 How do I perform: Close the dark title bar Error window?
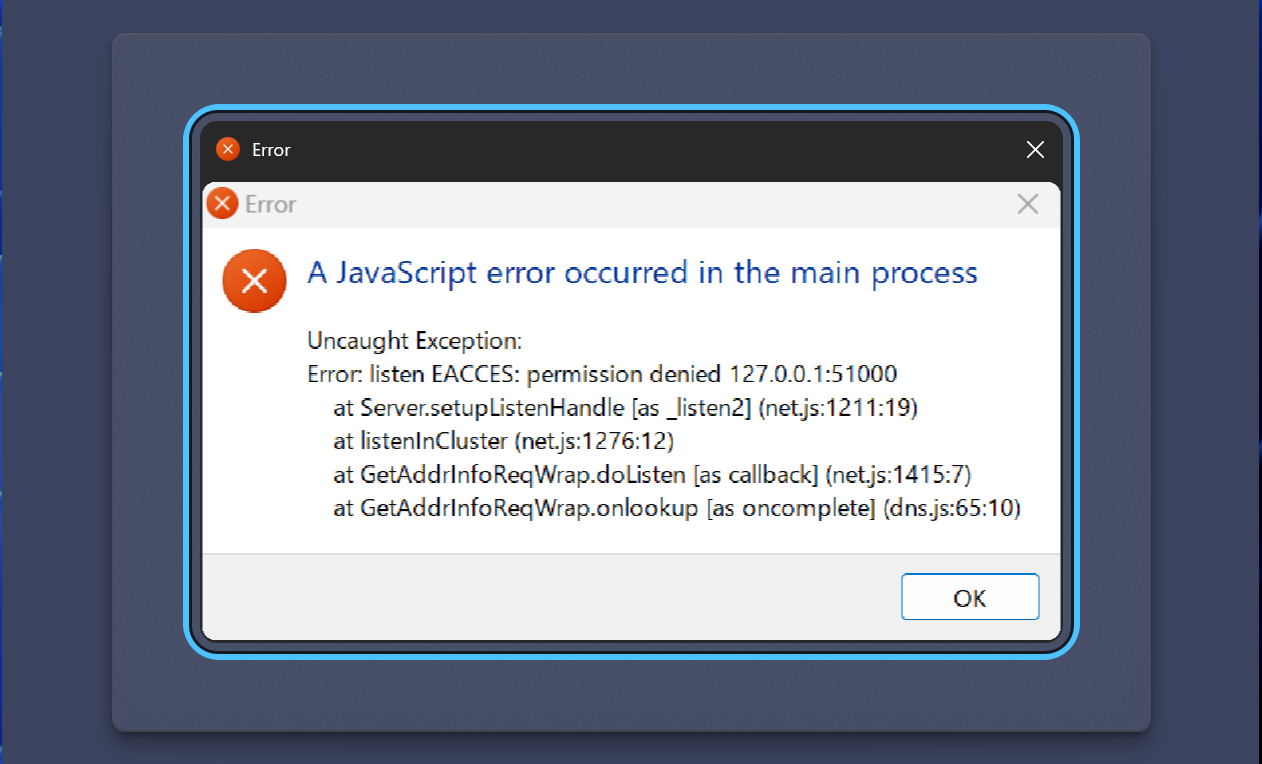1035,150
